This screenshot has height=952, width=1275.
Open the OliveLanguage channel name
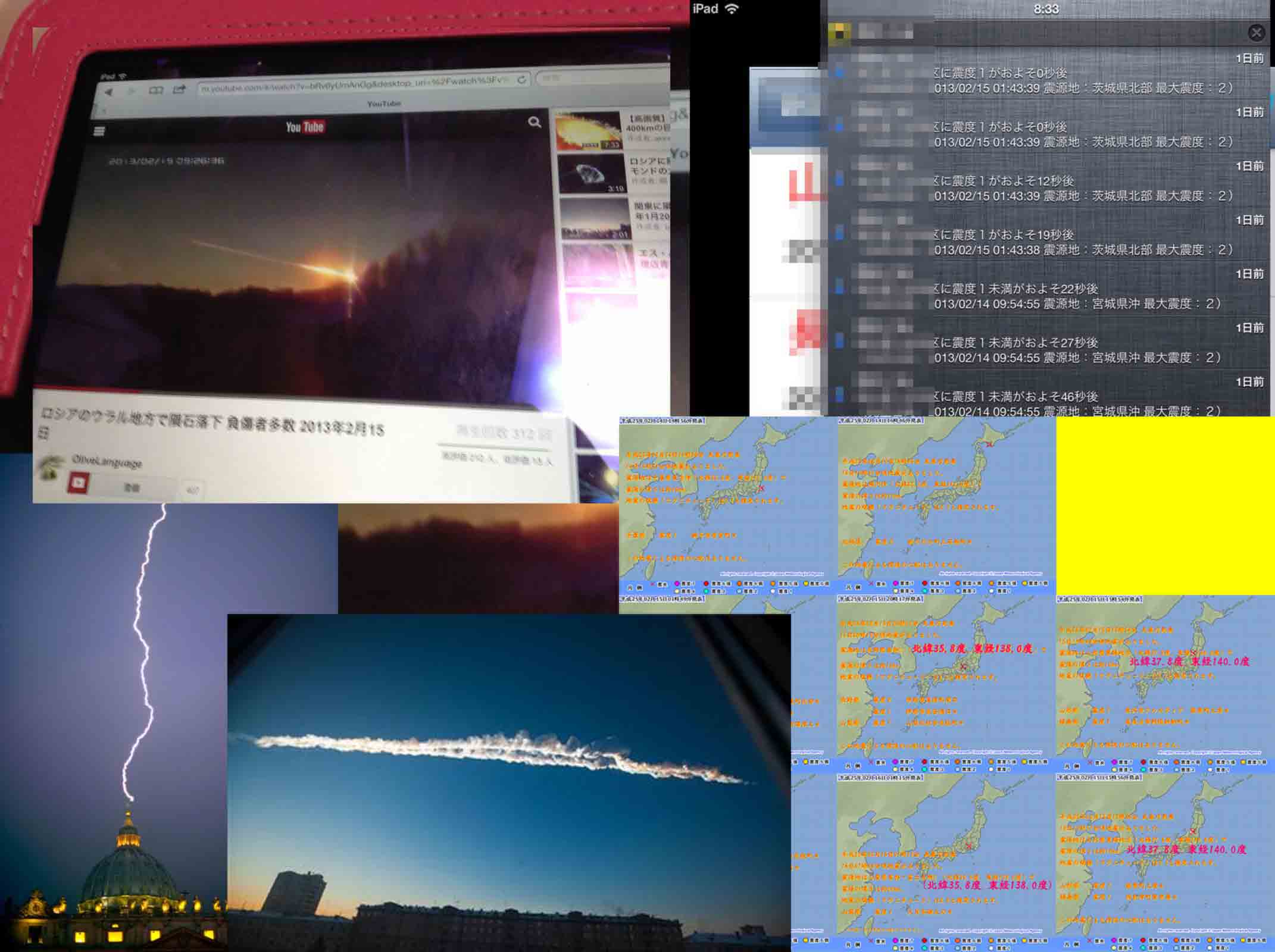tap(107, 461)
